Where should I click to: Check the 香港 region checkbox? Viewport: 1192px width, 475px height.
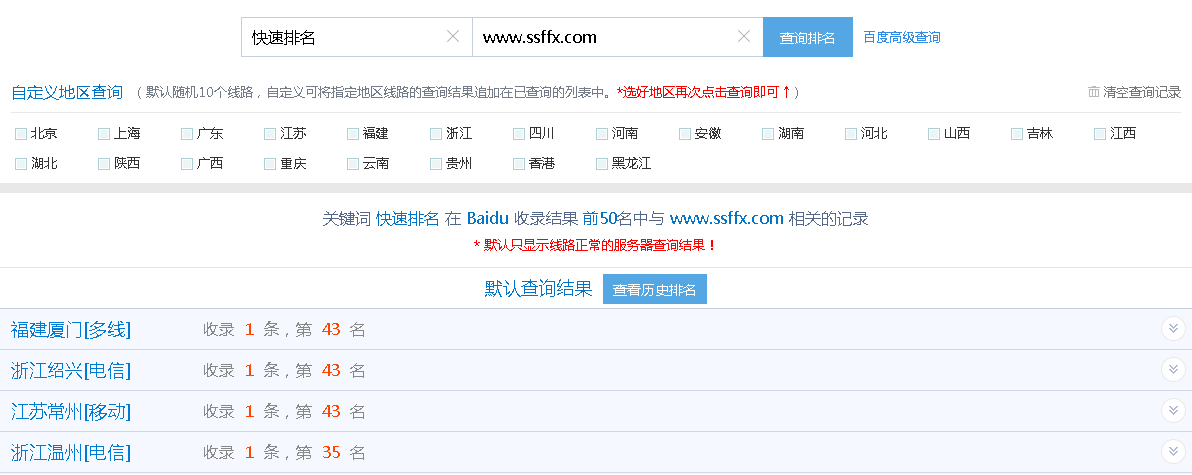[519, 164]
